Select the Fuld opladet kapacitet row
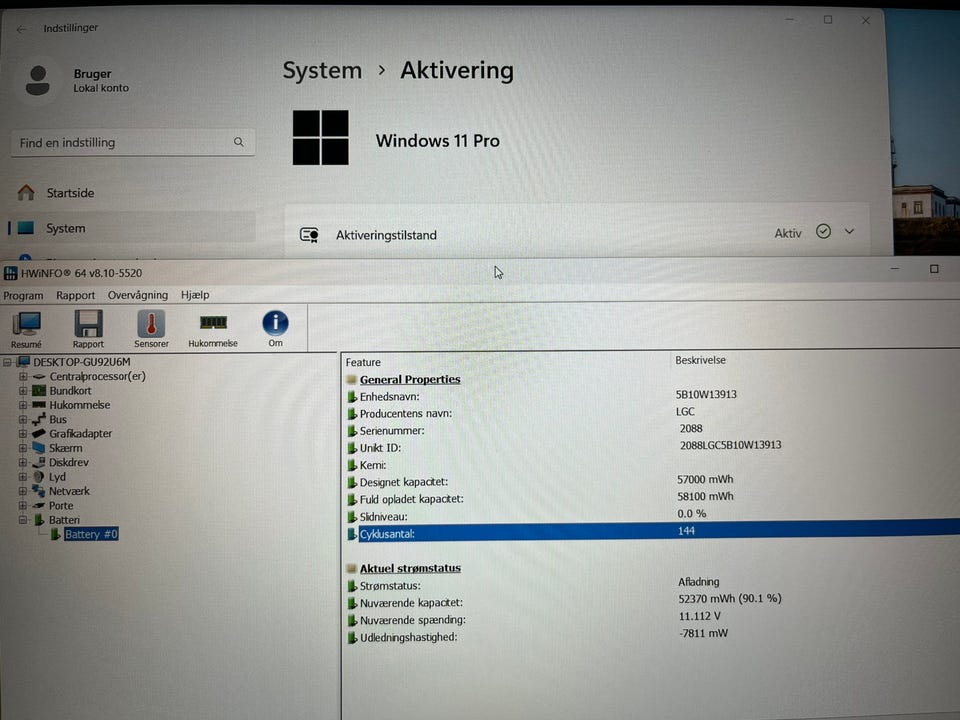This screenshot has width=960, height=720. [652, 498]
